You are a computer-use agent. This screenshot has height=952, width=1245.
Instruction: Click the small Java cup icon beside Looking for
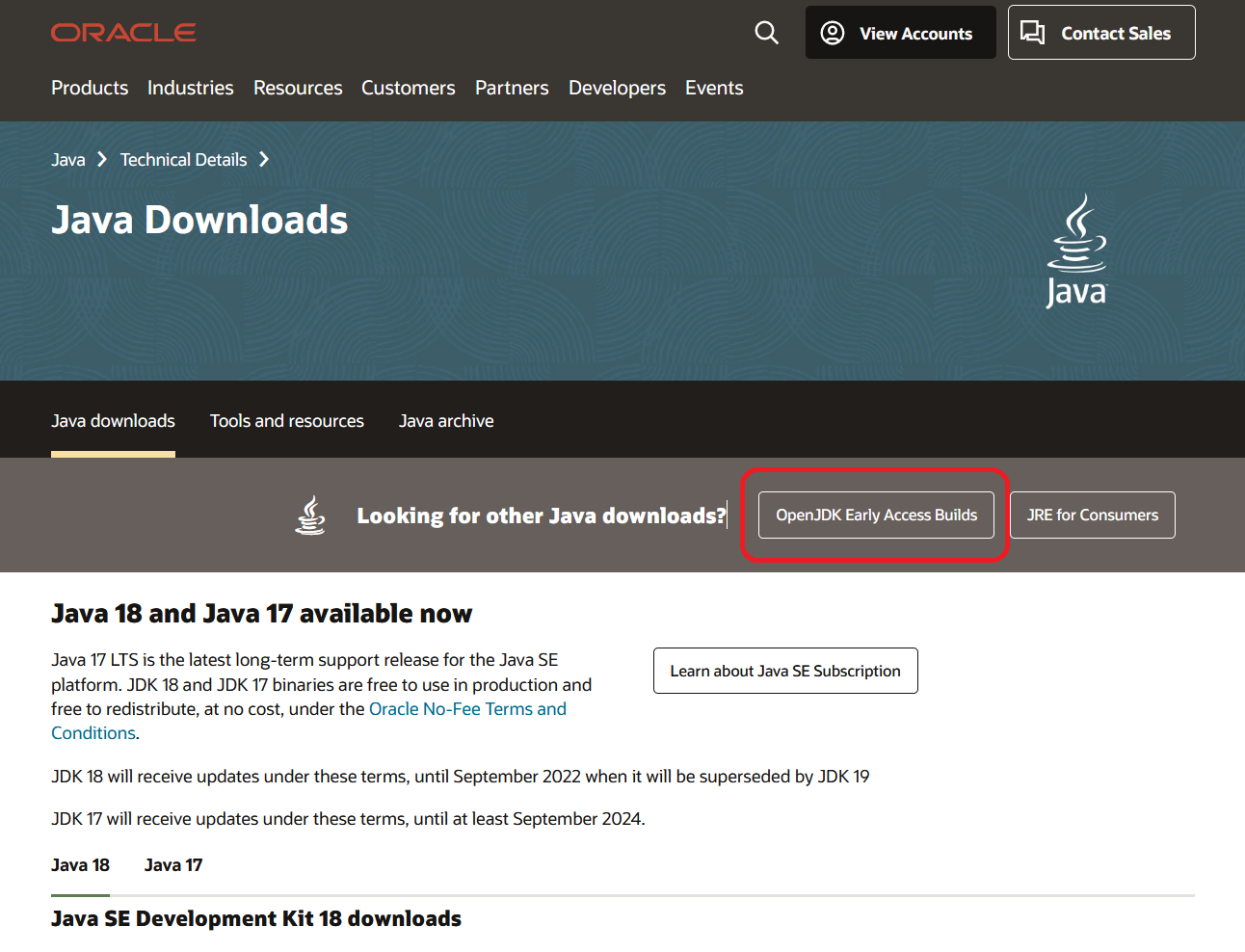[x=310, y=516]
